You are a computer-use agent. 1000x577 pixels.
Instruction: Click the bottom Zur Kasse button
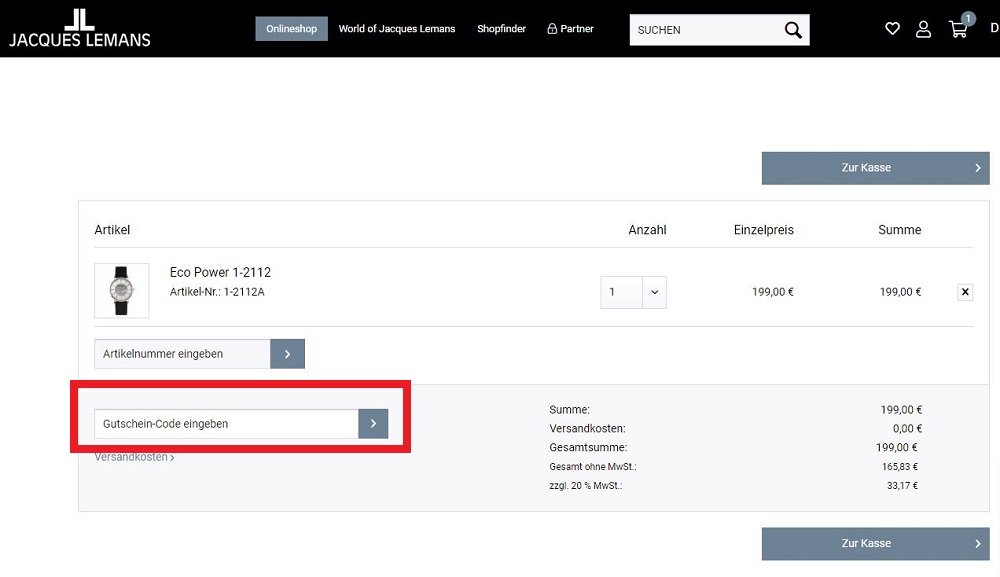[876, 543]
